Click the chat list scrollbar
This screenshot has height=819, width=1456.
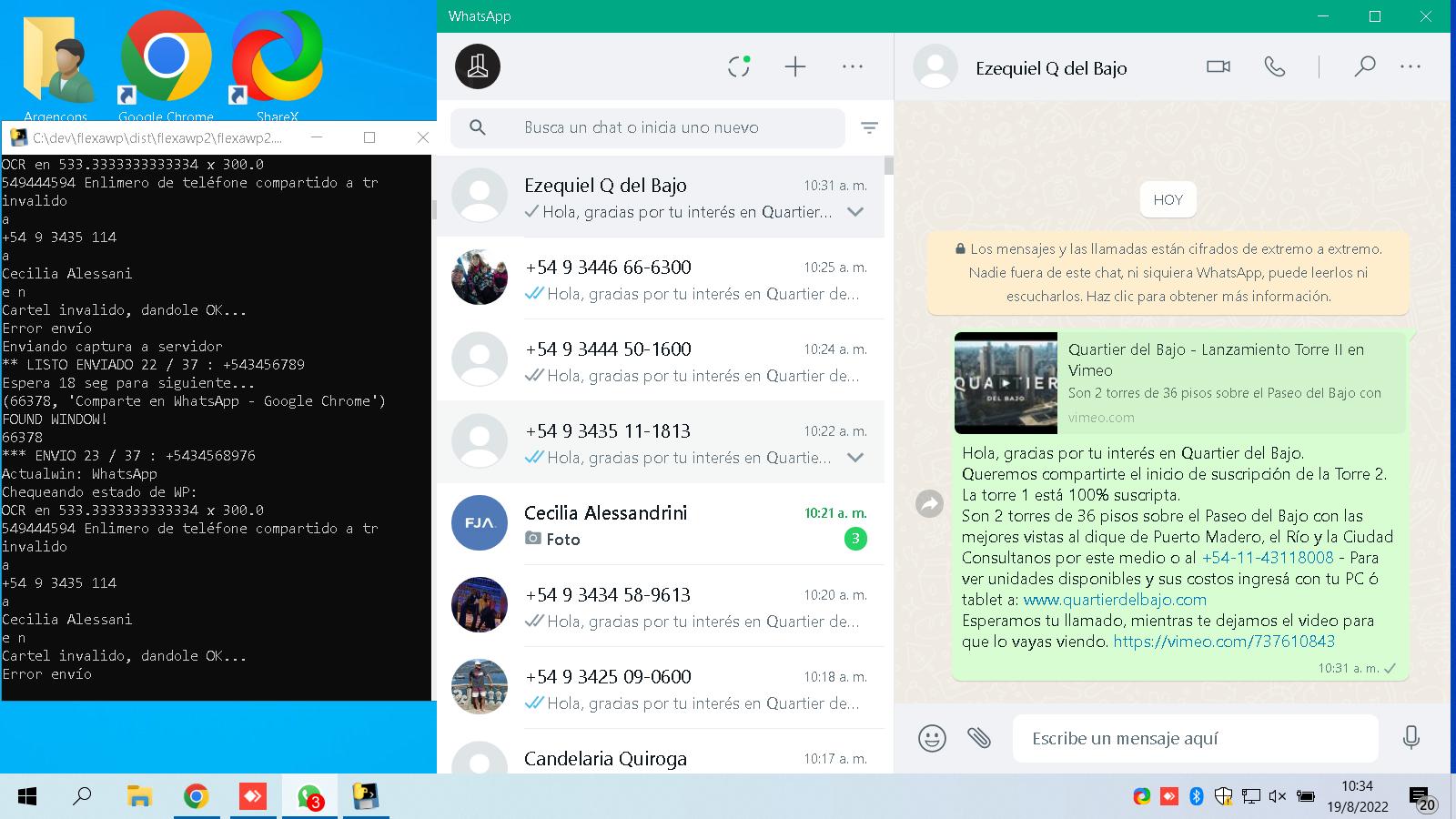[x=888, y=166]
